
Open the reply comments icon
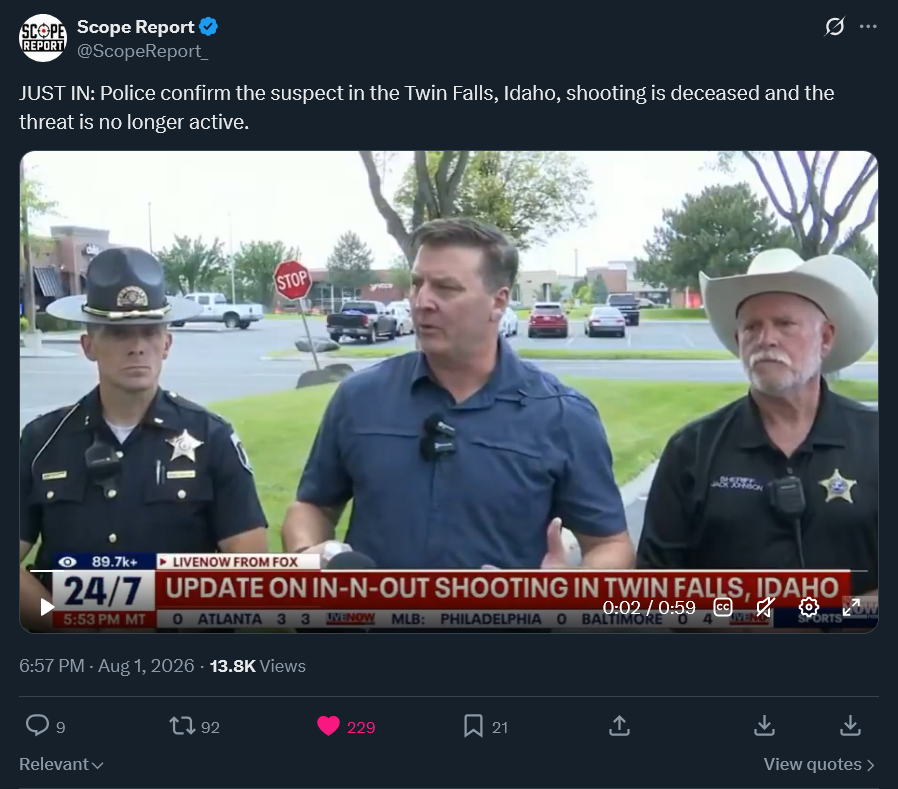coord(37,725)
